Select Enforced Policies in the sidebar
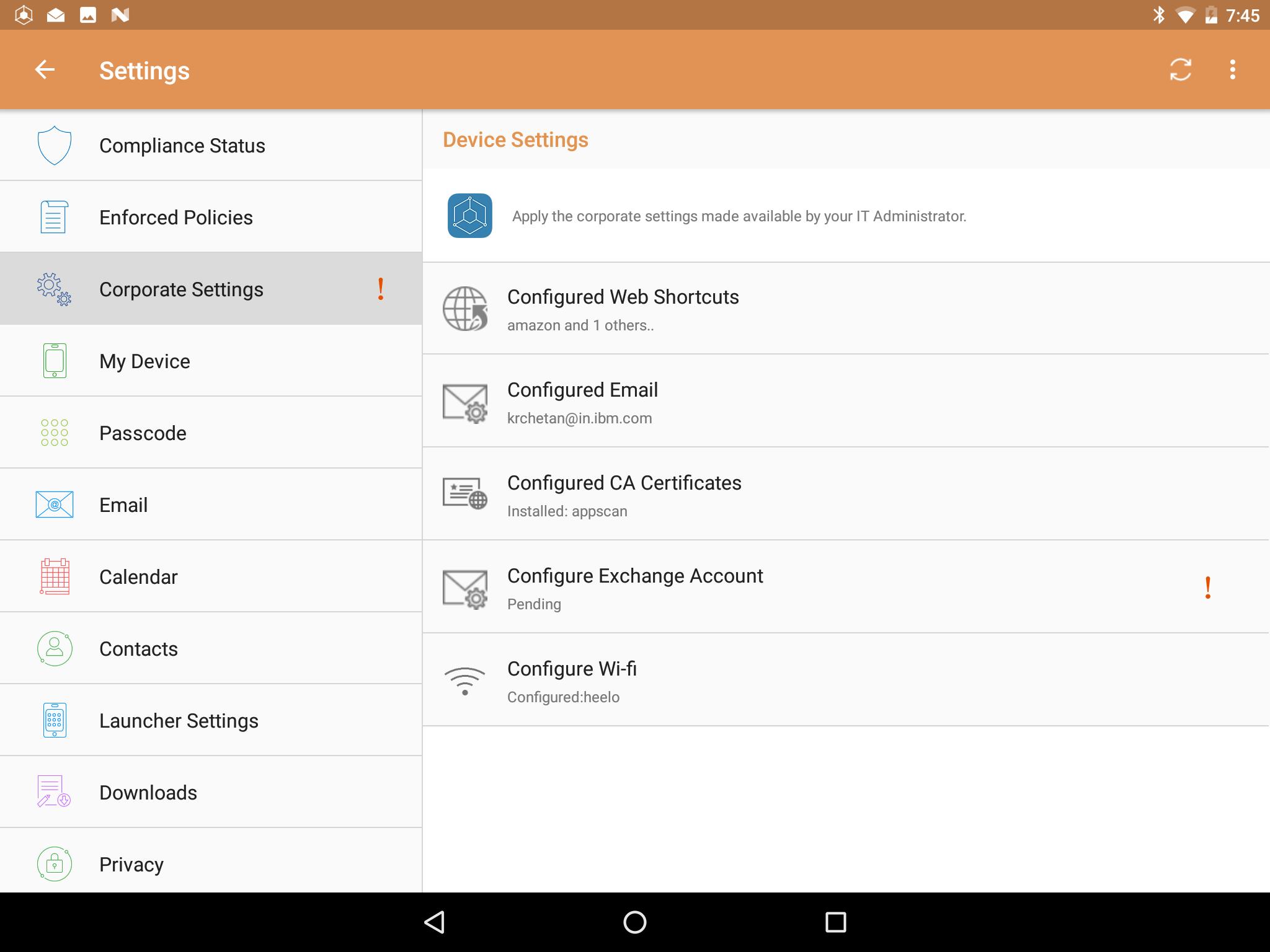Image resolution: width=1270 pixels, height=952 pixels. coord(211,217)
